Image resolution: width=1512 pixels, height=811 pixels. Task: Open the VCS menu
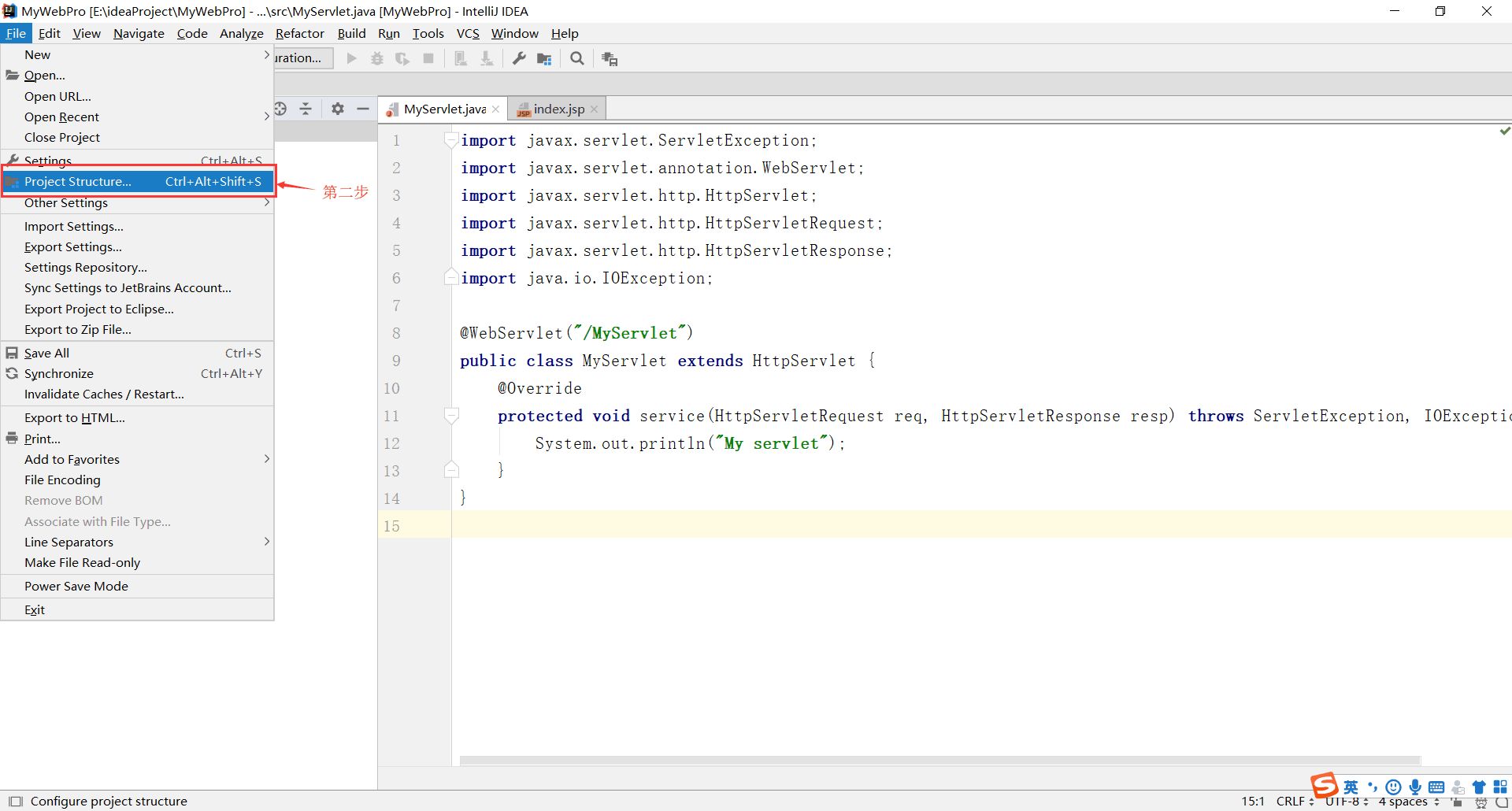[x=468, y=33]
